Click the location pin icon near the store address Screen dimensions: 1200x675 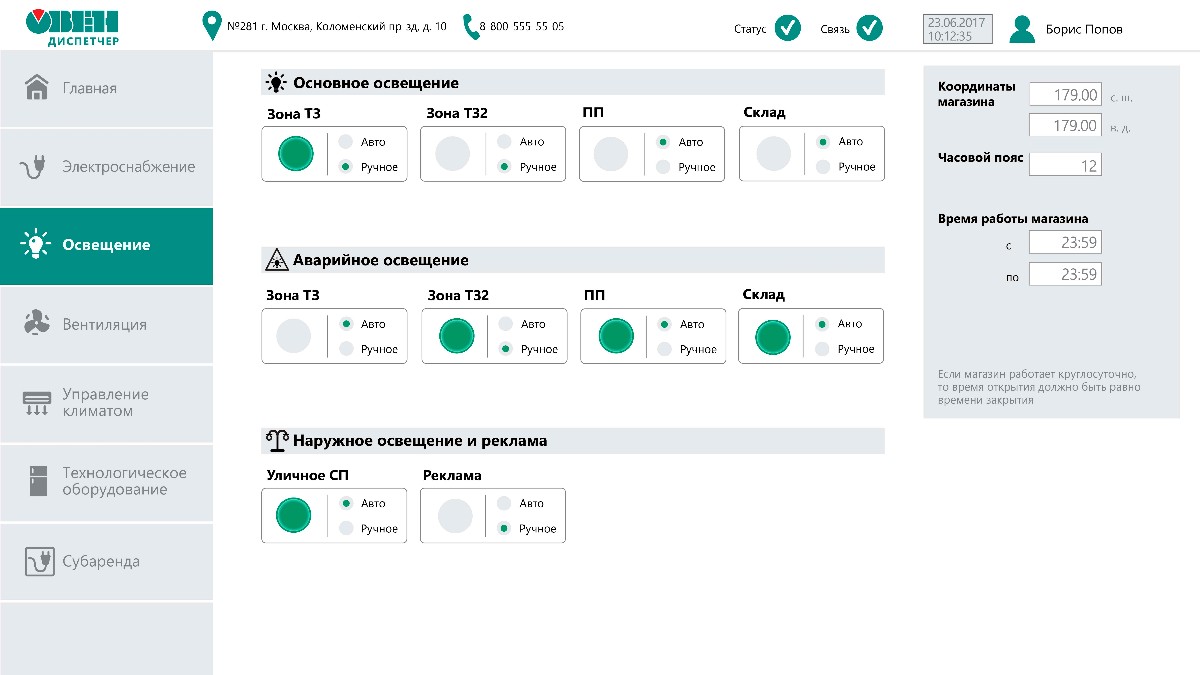(210, 27)
